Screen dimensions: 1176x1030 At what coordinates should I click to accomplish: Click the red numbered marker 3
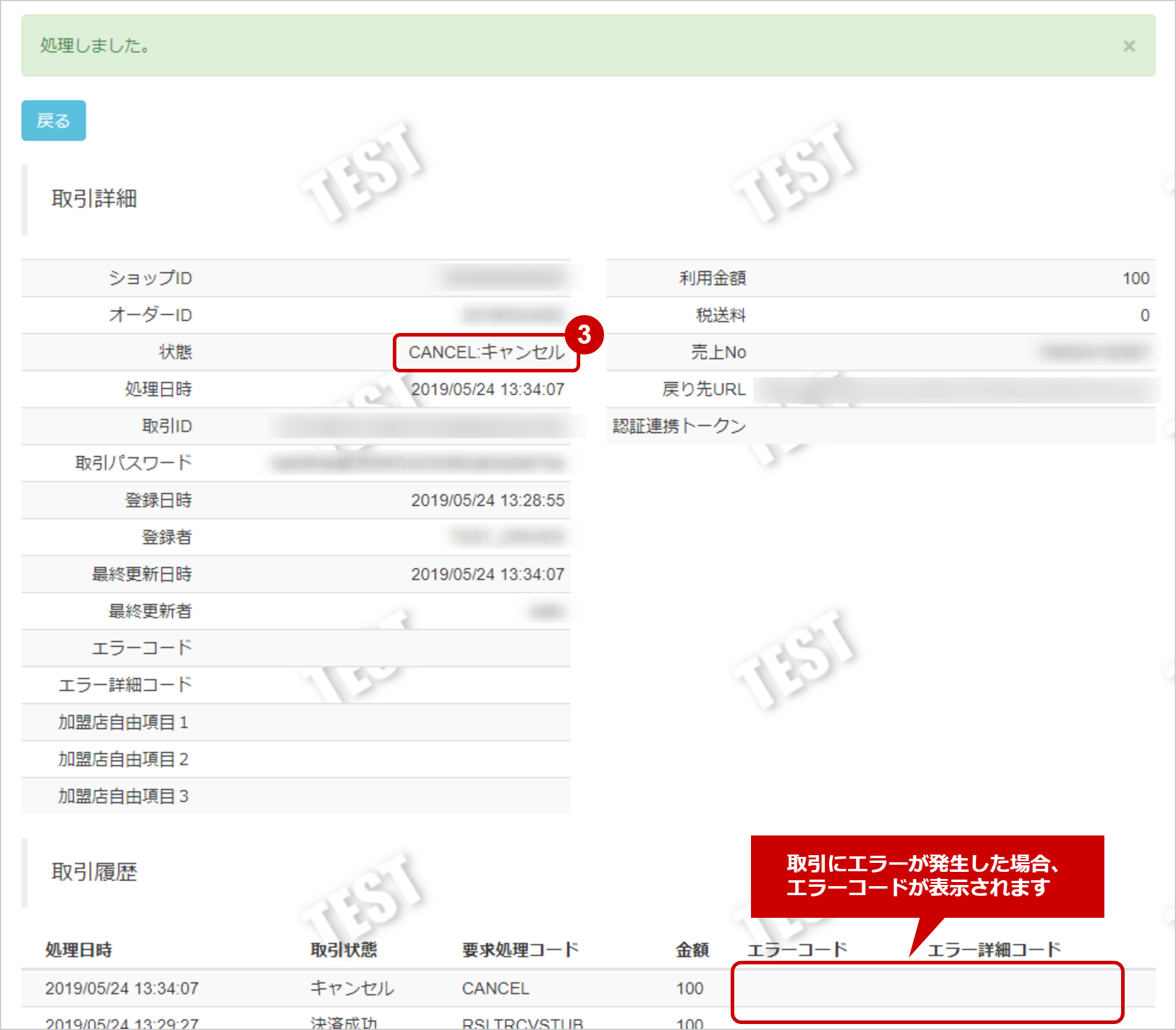(x=584, y=335)
